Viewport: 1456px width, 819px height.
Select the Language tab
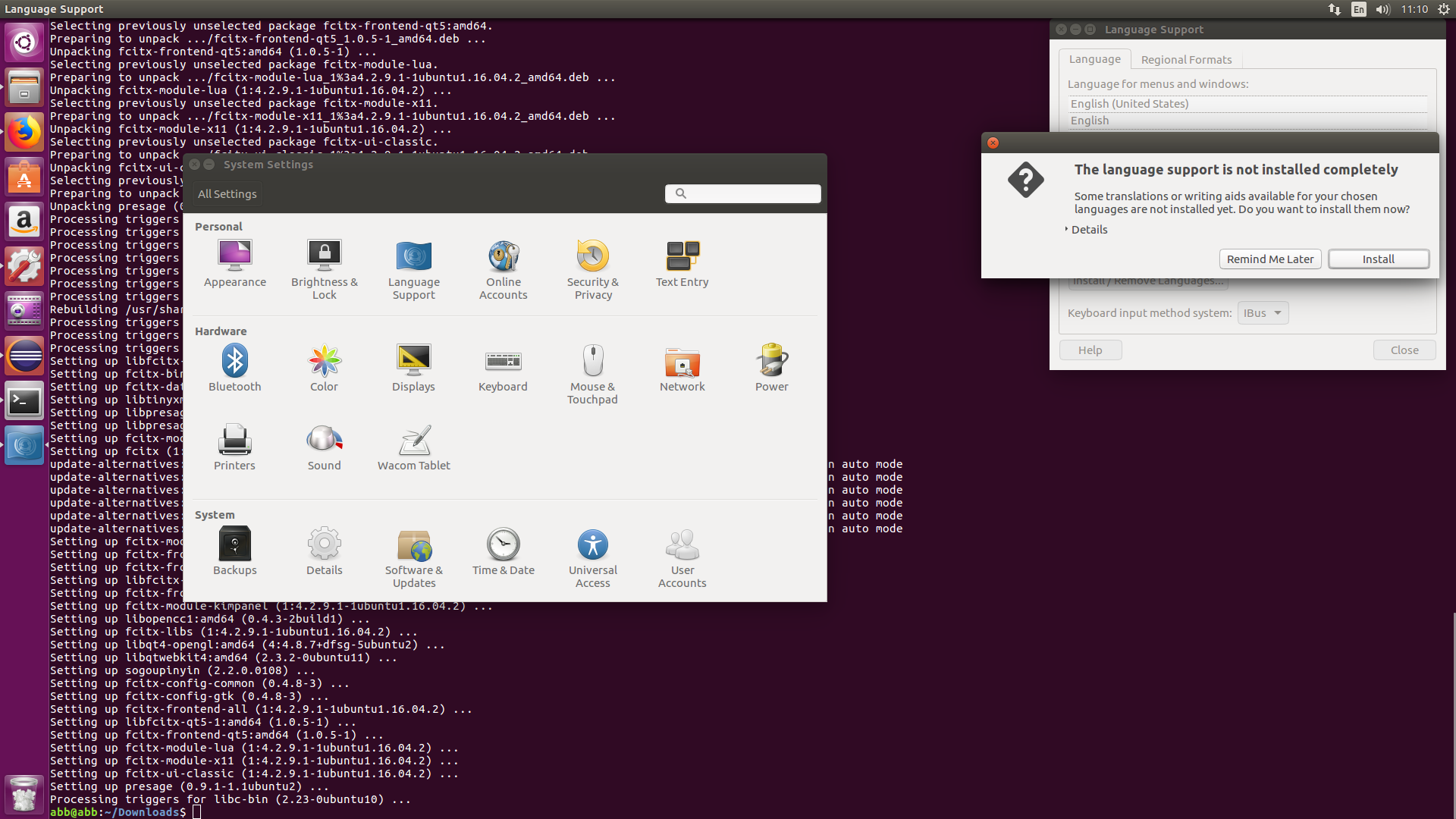(x=1094, y=58)
